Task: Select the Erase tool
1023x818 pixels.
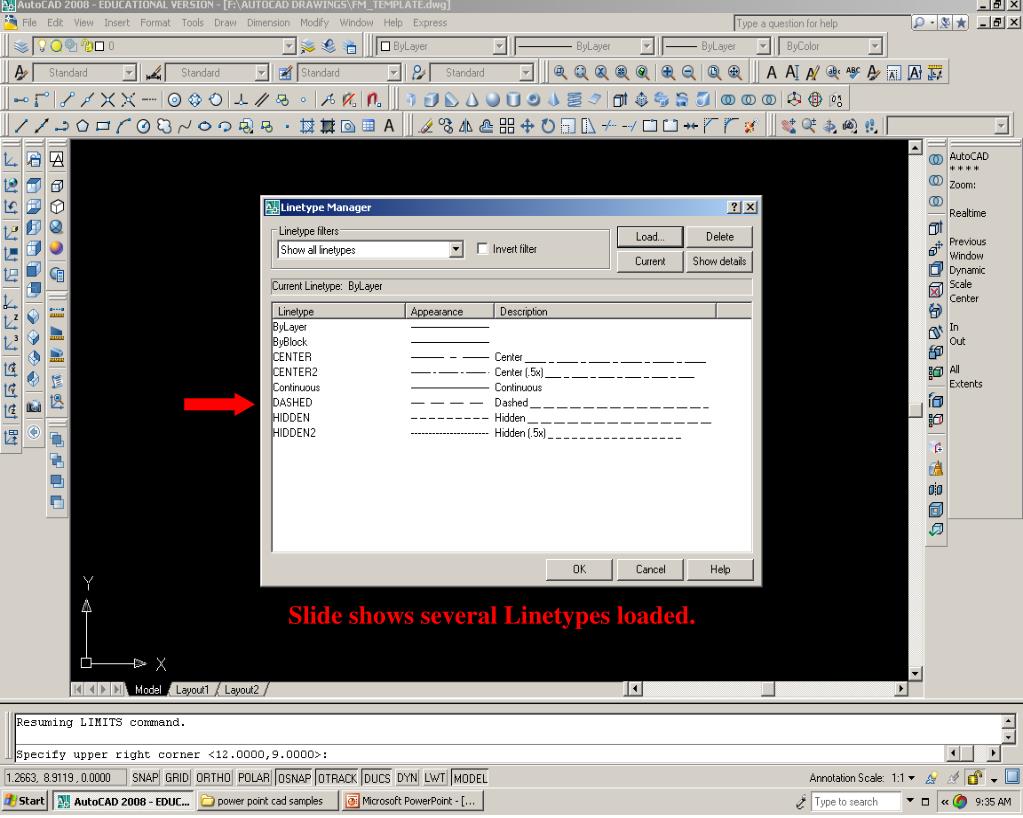Action: tap(426, 126)
